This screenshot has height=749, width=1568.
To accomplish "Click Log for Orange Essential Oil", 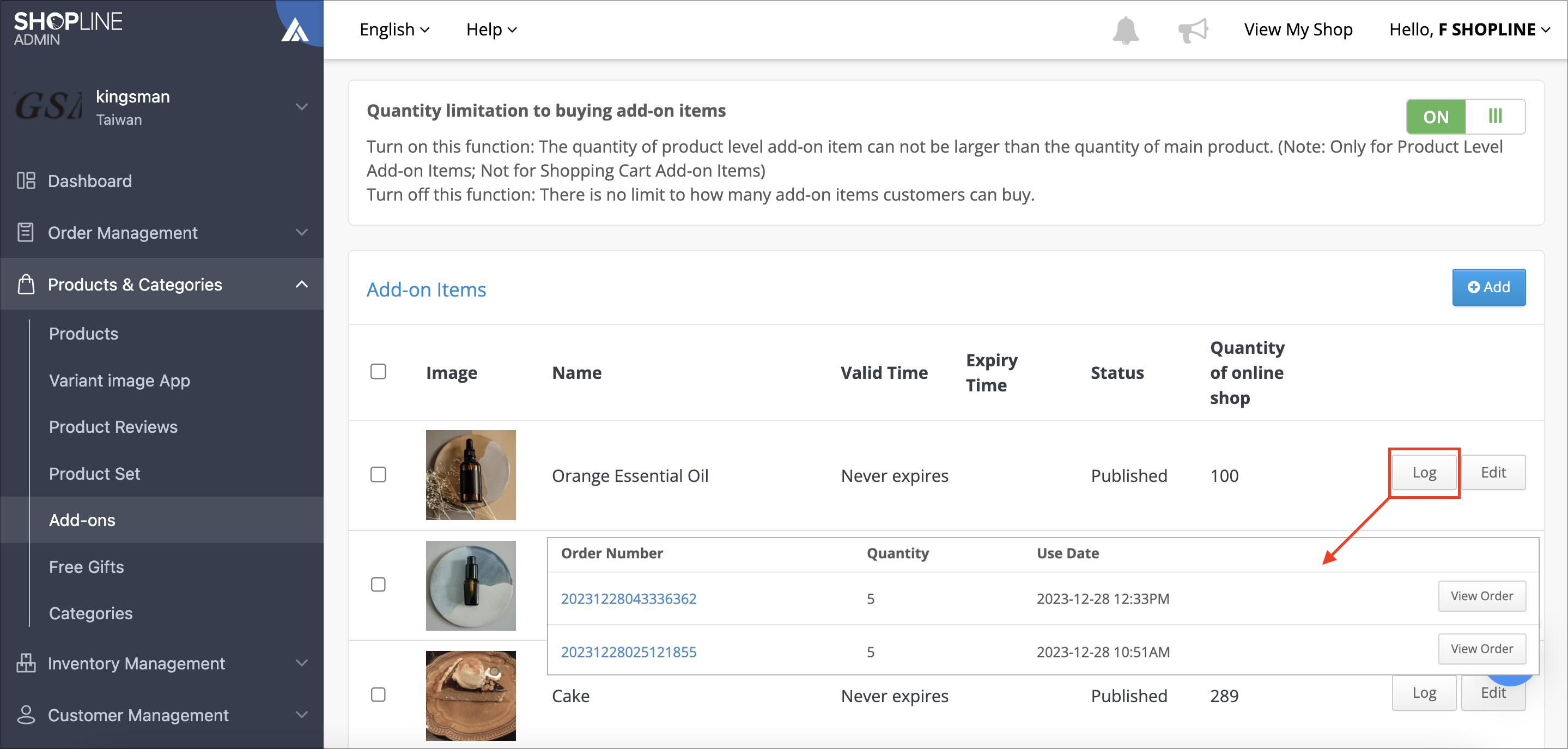I will (x=1424, y=473).
